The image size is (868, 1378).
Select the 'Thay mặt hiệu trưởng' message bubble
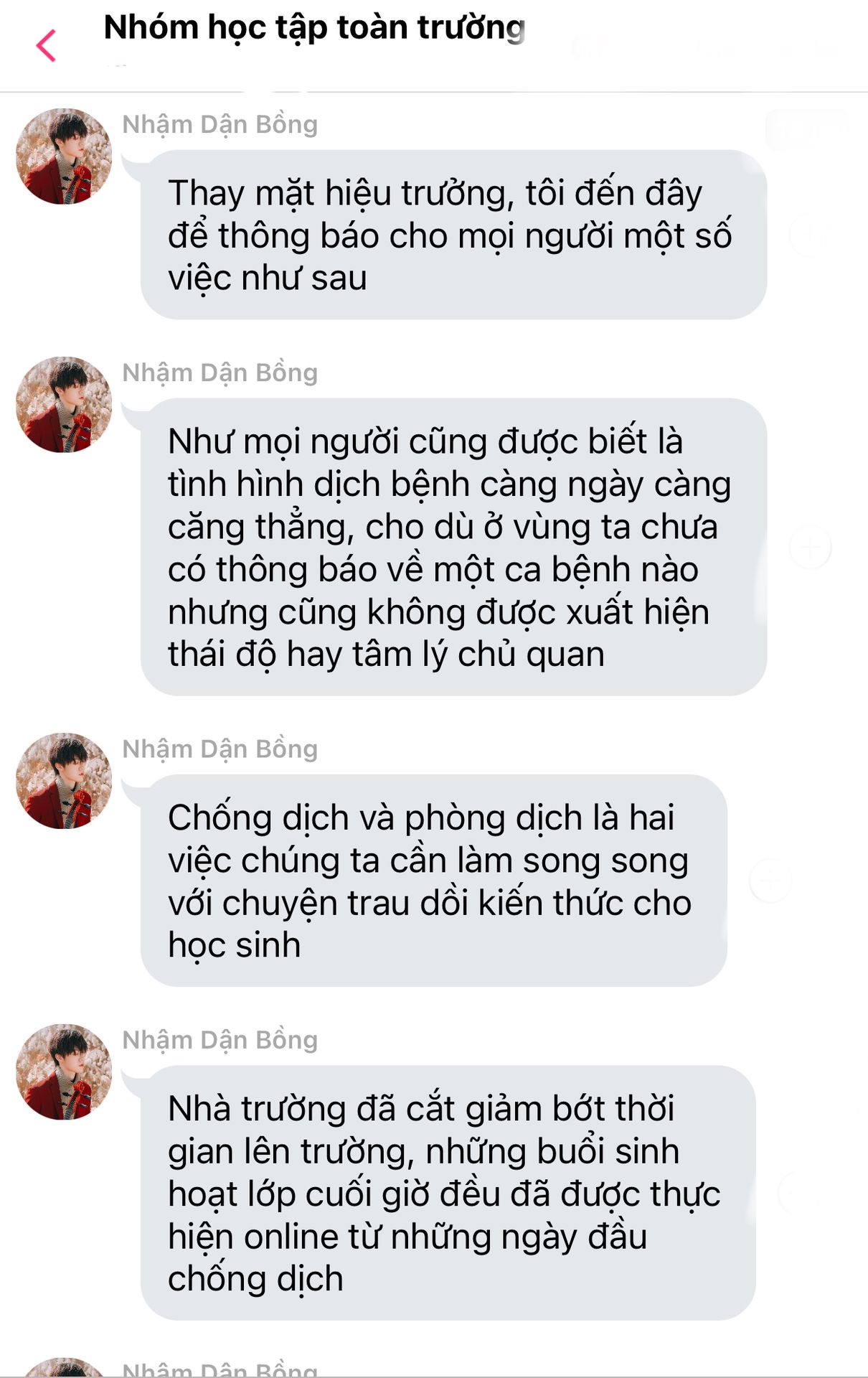(453, 235)
